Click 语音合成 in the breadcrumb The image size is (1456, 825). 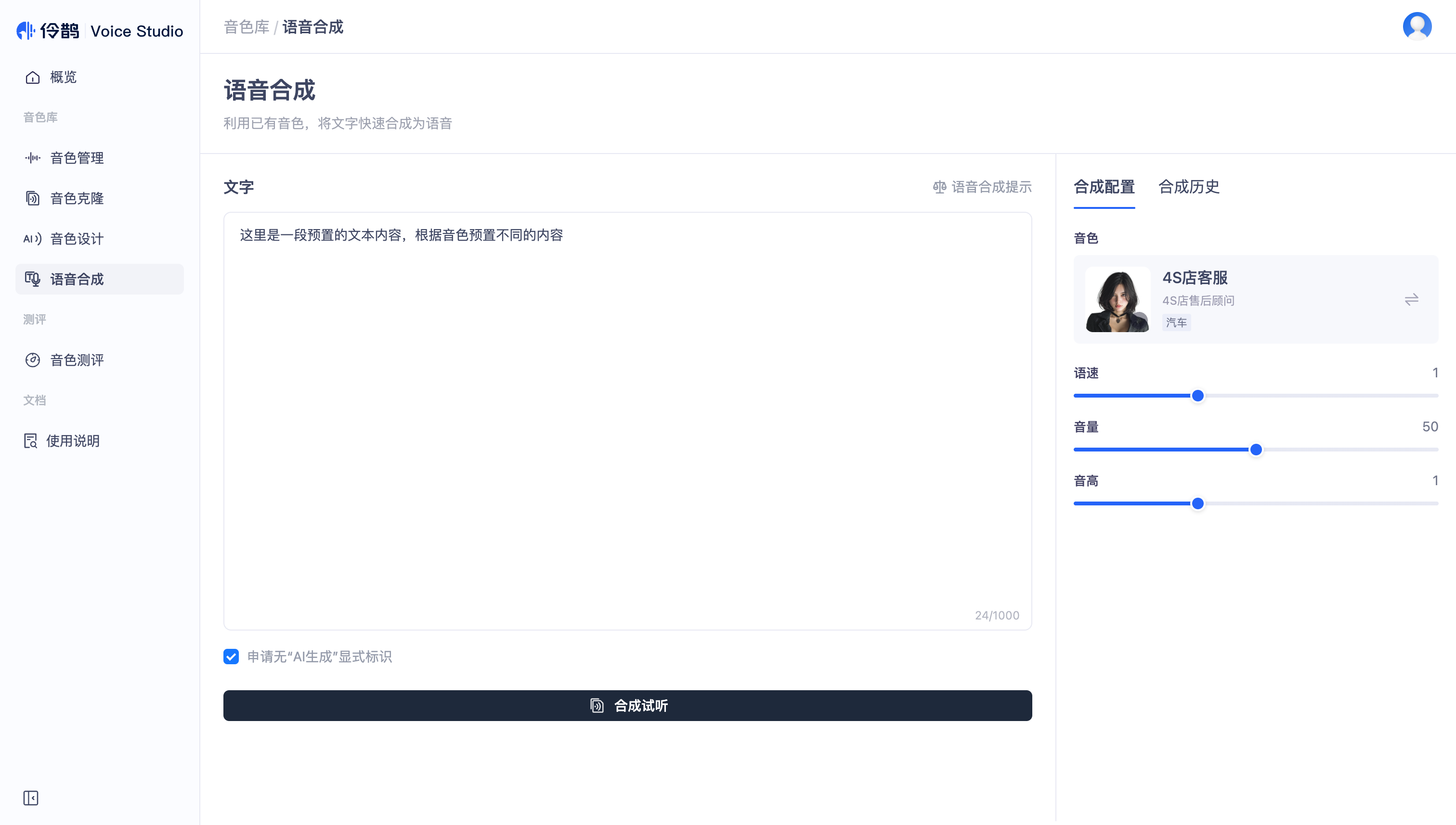313,26
